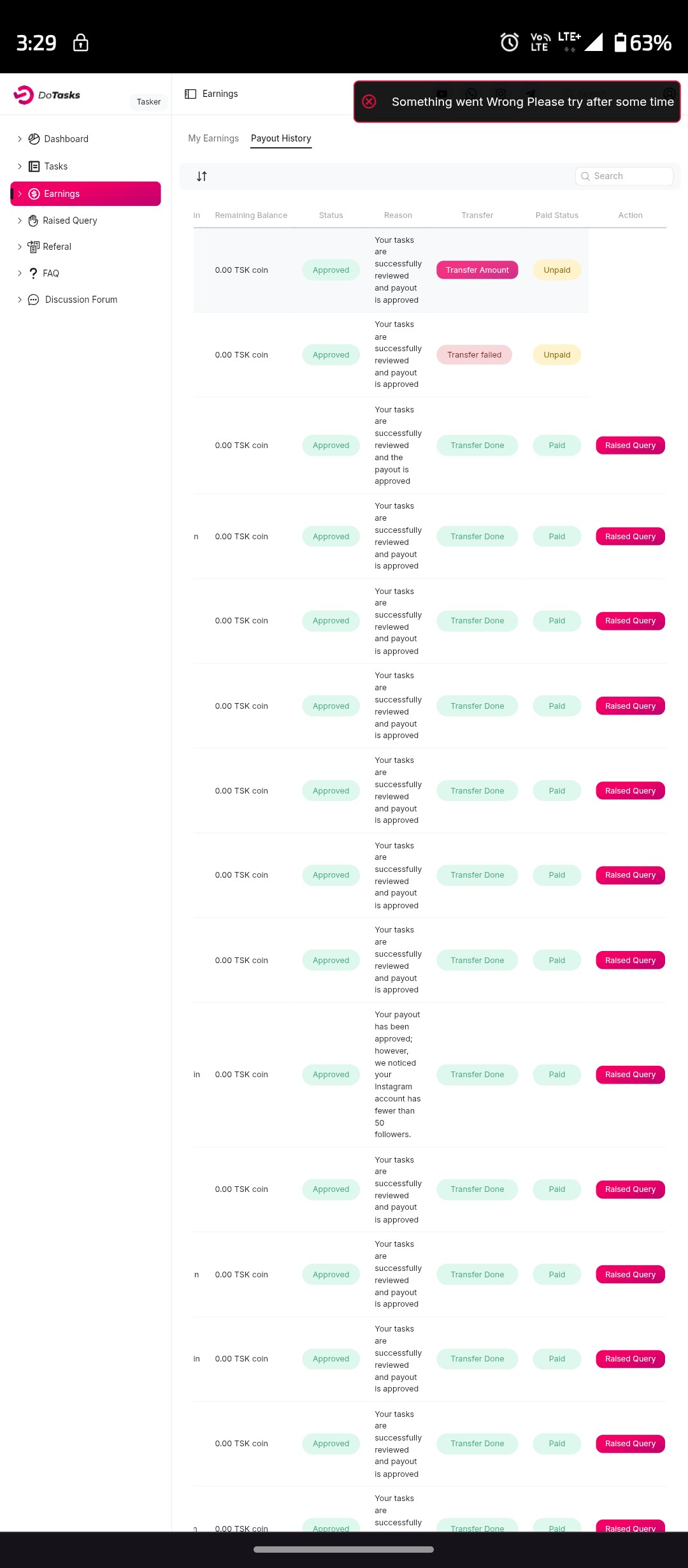Click the Transfer failed status badge
The height and width of the screenshot is (1568, 688).
coord(474,355)
